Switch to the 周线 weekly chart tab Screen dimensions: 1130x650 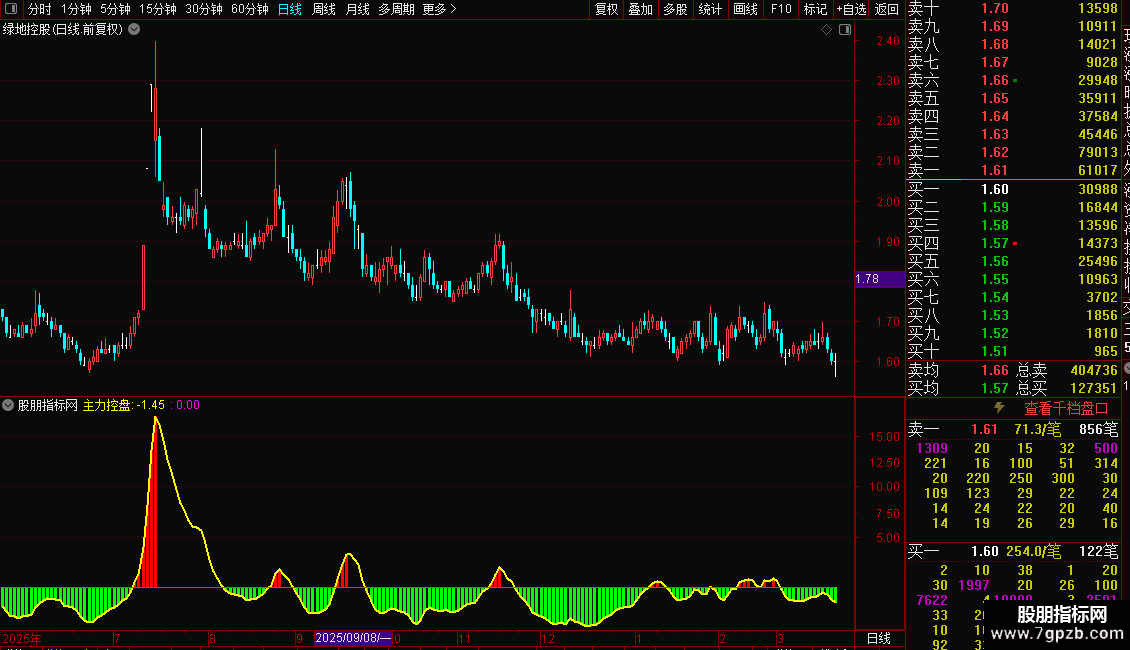coord(324,9)
